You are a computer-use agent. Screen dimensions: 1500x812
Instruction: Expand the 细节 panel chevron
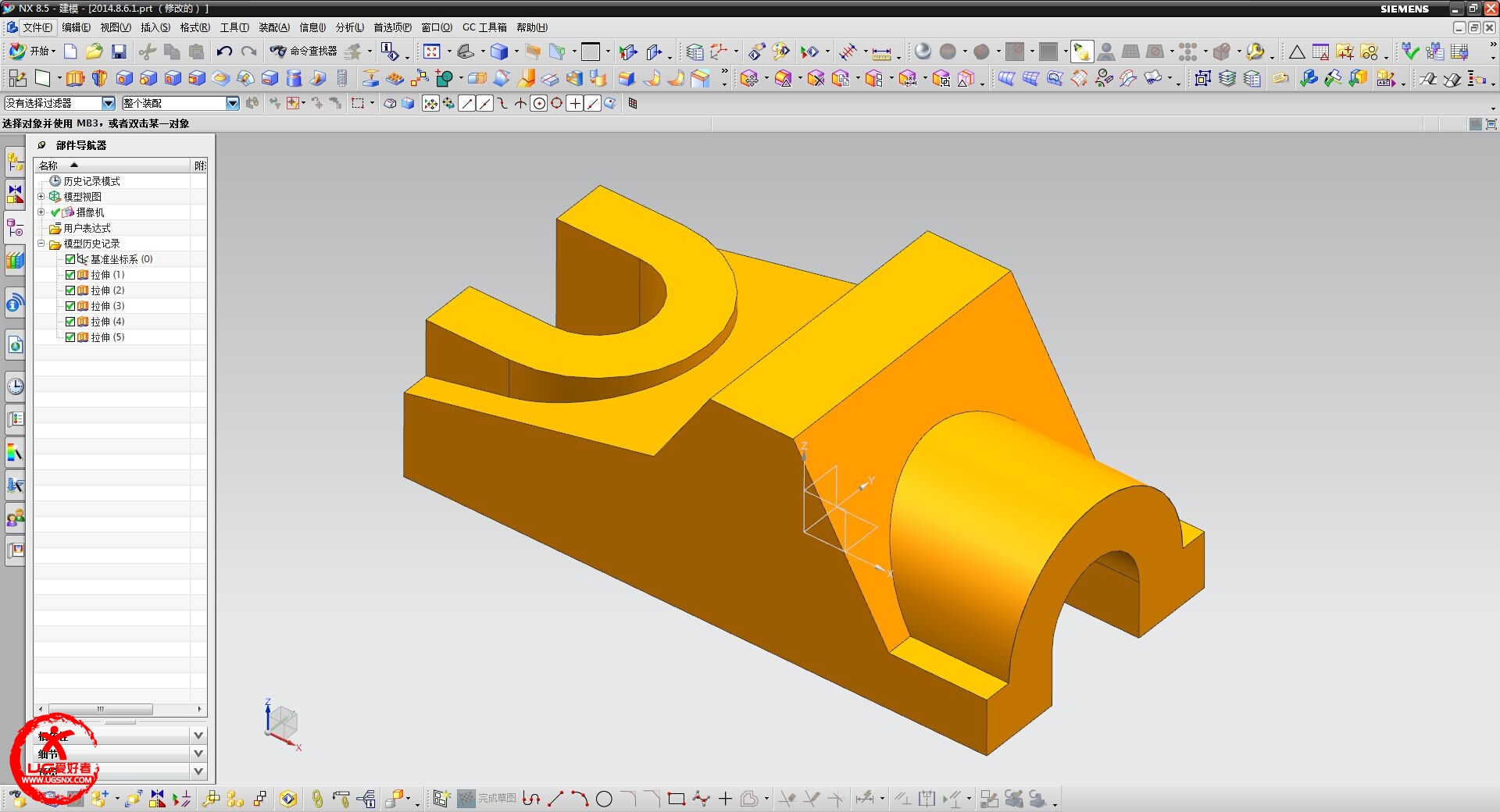[198, 753]
